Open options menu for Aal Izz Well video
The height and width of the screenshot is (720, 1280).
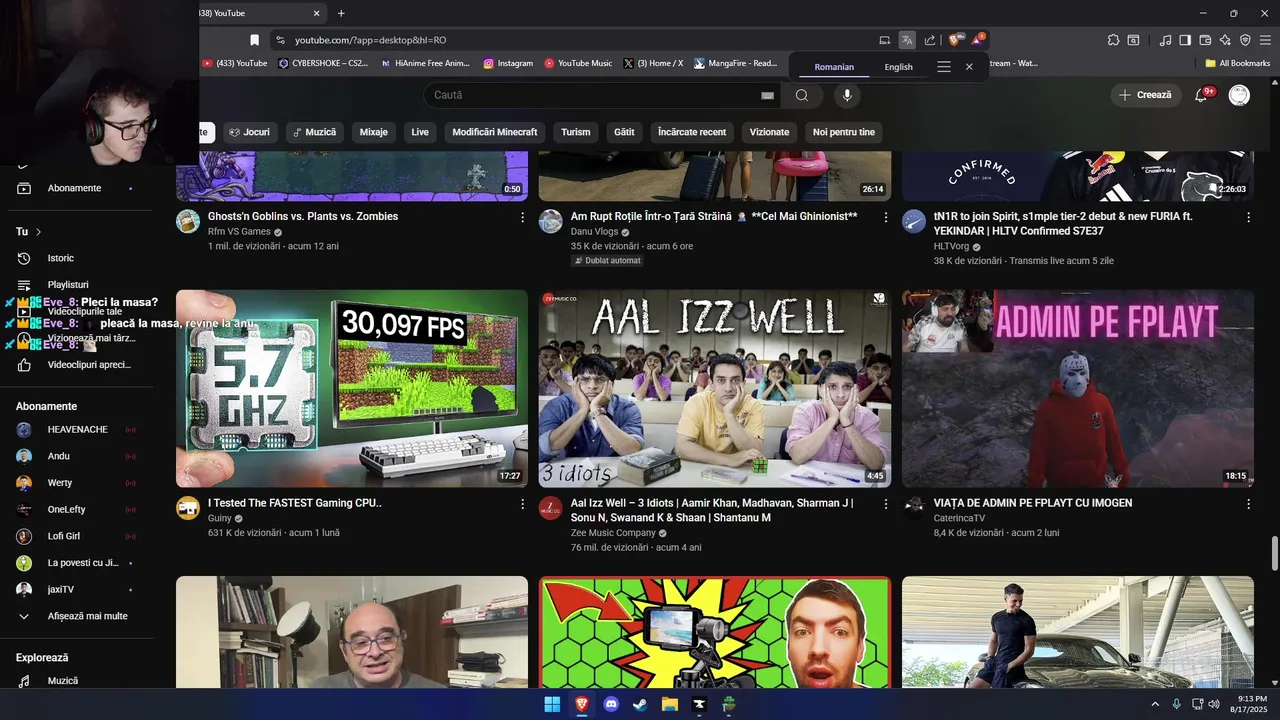(885, 504)
